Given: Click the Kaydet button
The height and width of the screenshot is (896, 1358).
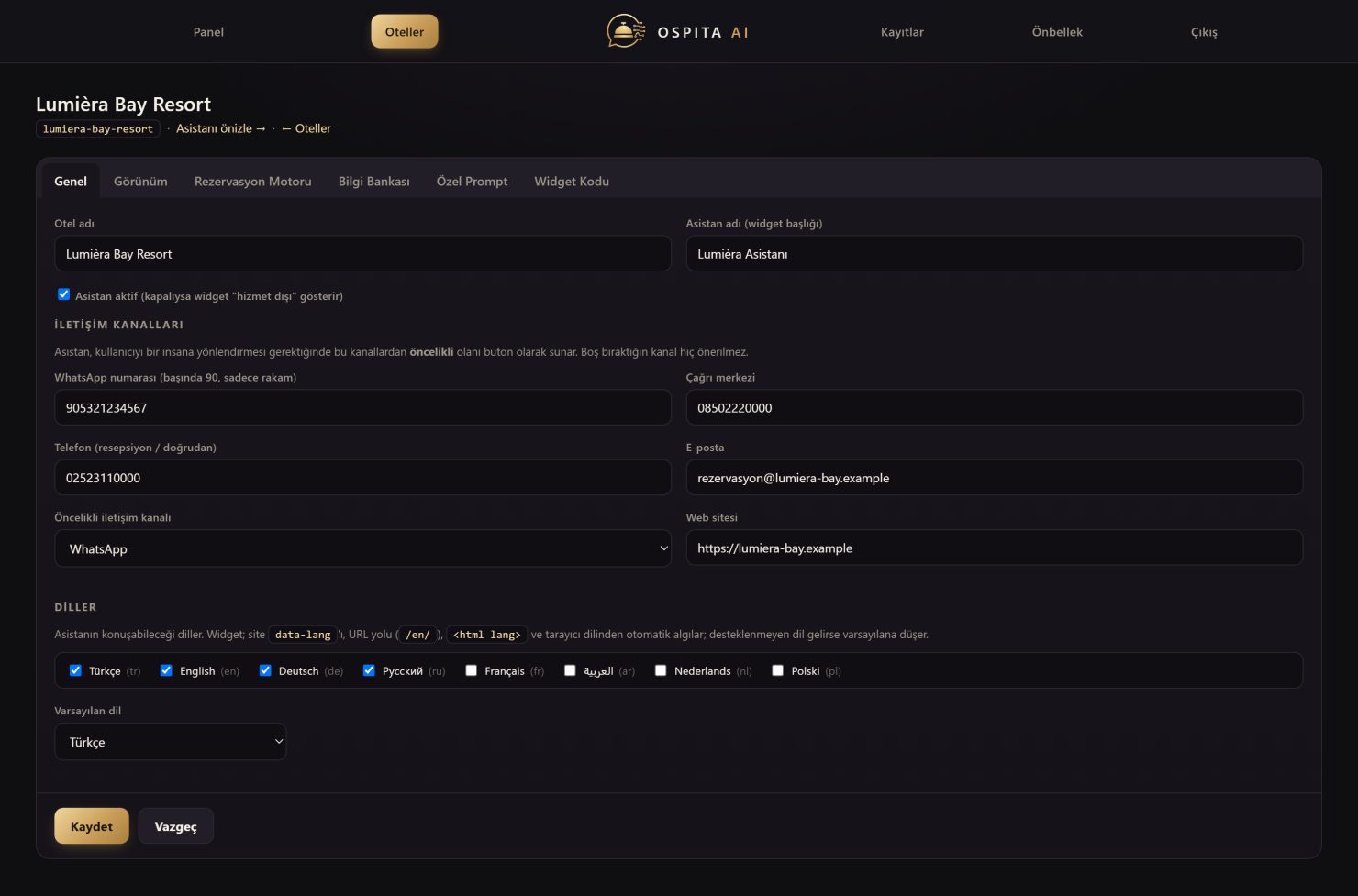Looking at the screenshot, I should point(92,826).
